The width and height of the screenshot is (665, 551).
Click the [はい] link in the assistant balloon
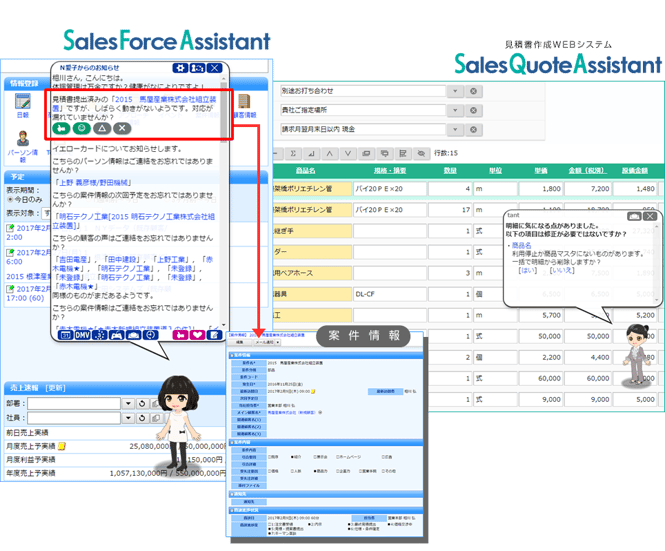pos(528,271)
